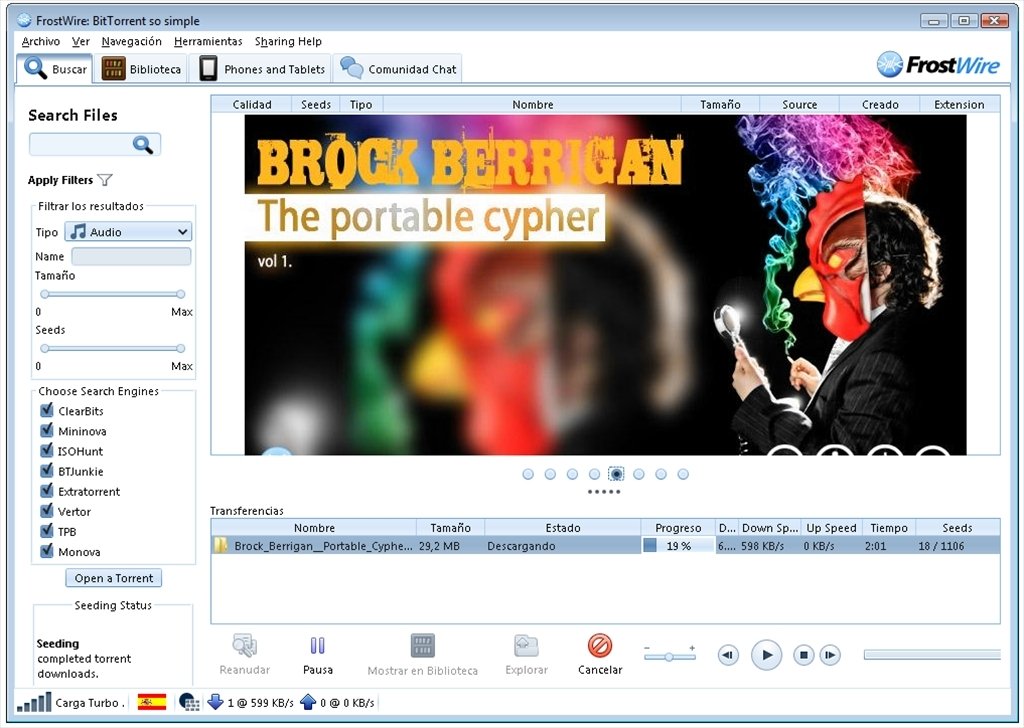Viewport: 1024px width, 728px height.
Task: Click the Seeds range slider in filters
Action: tap(112, 348)
